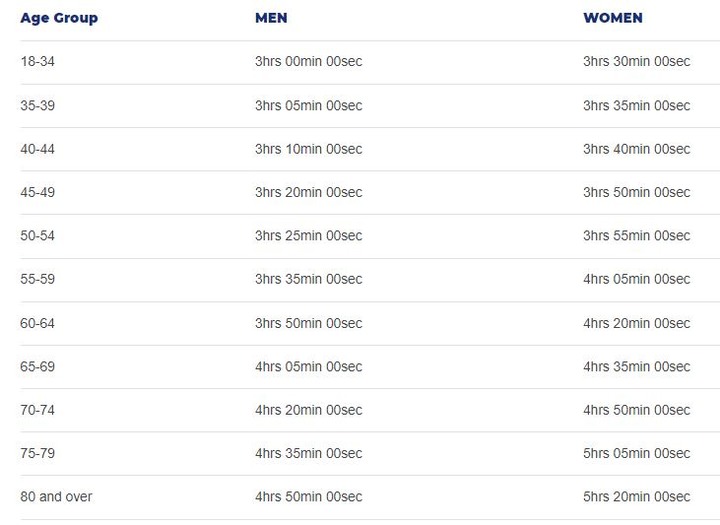This screenshot has width=720, height=525.
Task: Select the 45-49 age group label
Action: point(37,192)
